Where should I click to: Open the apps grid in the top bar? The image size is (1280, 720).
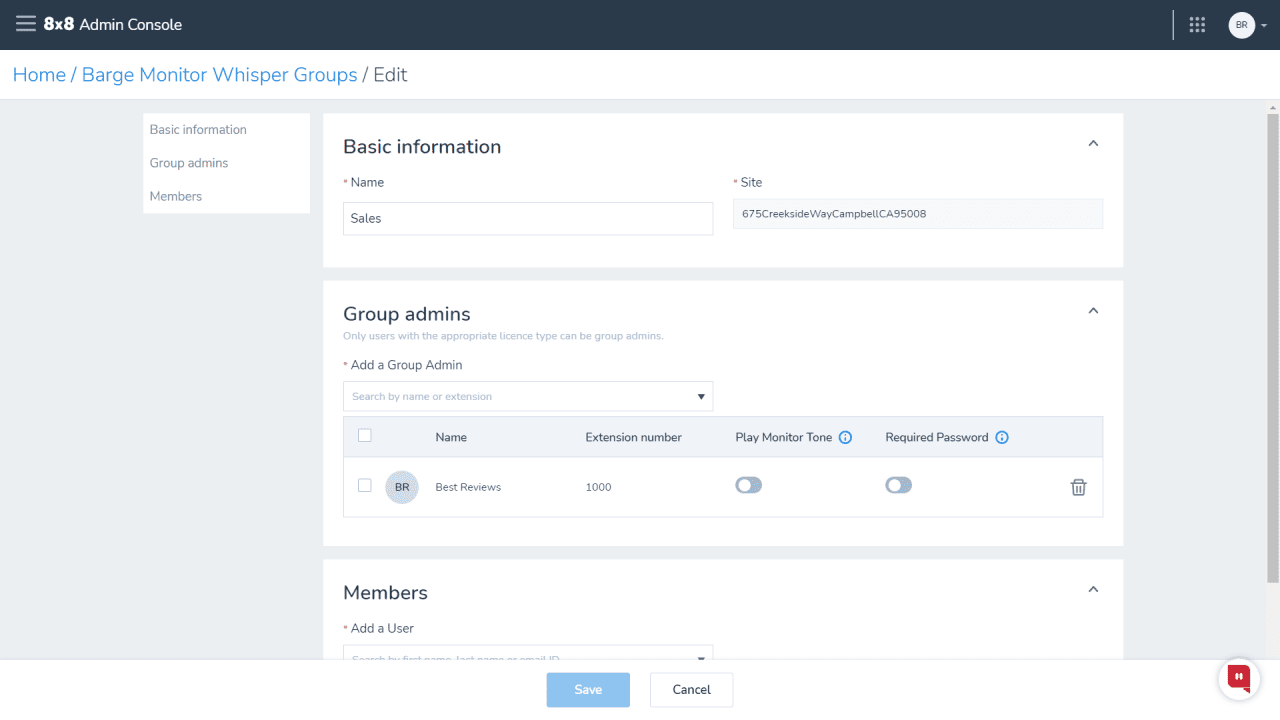(1196, 24)
